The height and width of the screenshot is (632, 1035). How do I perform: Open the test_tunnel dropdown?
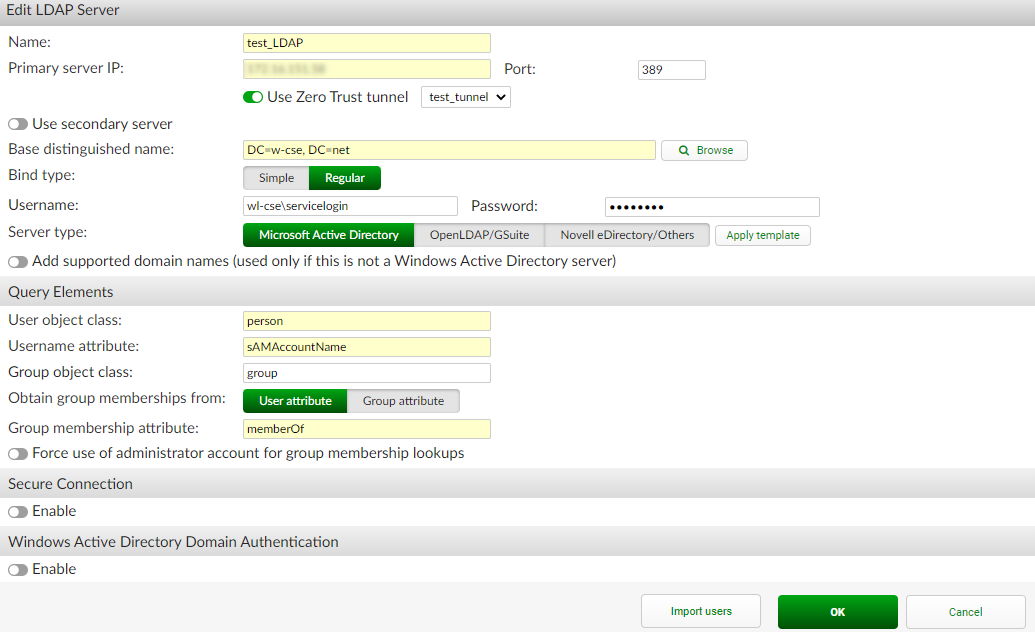[466, 98]
